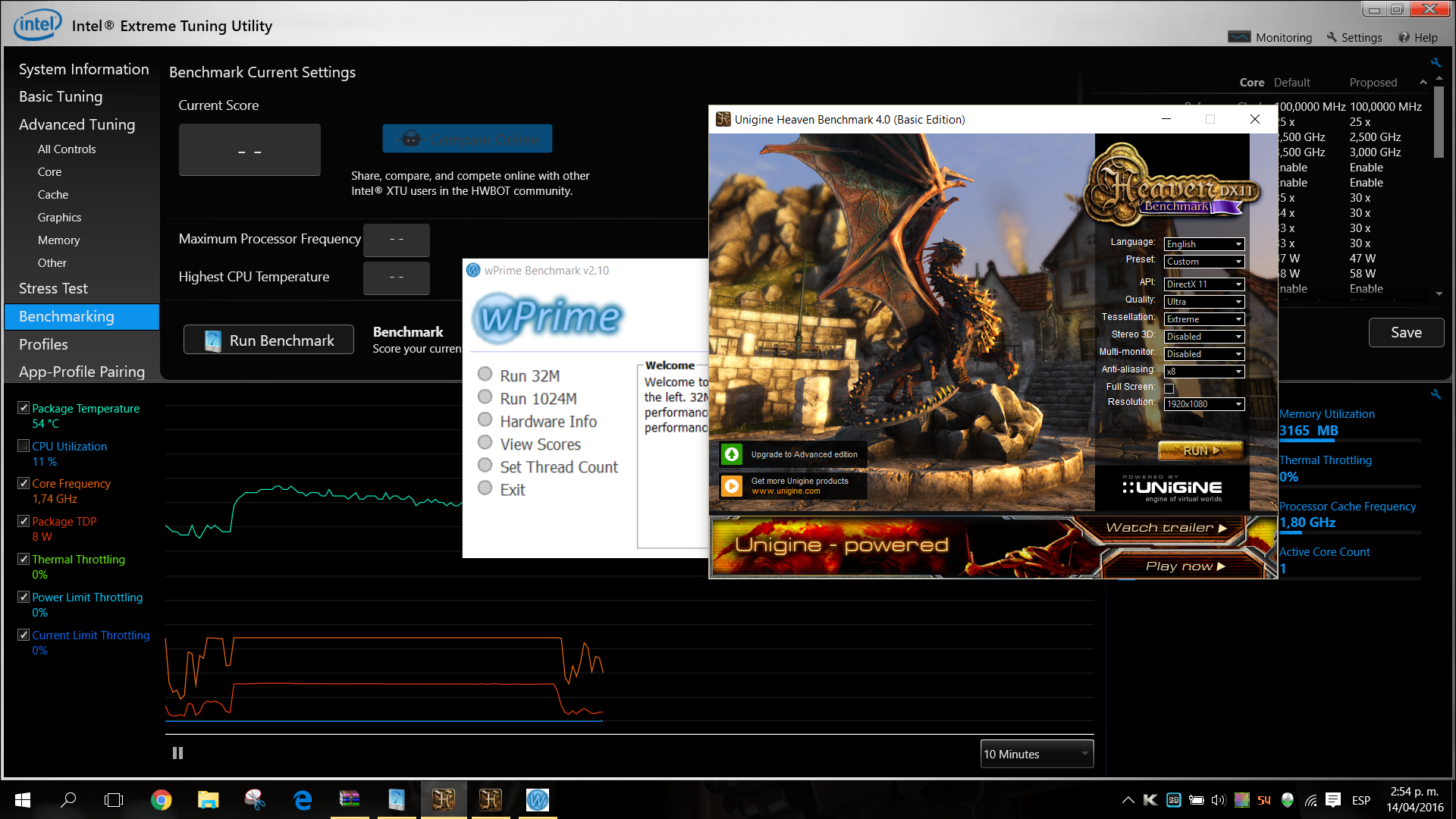Switch to Intel XTU taskbar icon
The height and width of the screenshot is (819, 1456).
click(397, 800)
